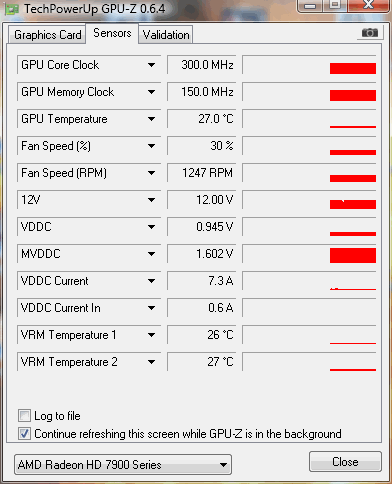Expand the GPU Memory Clock dropdown arrow
This screenshot has height=484, width=392.
click(x=151, y=92)
